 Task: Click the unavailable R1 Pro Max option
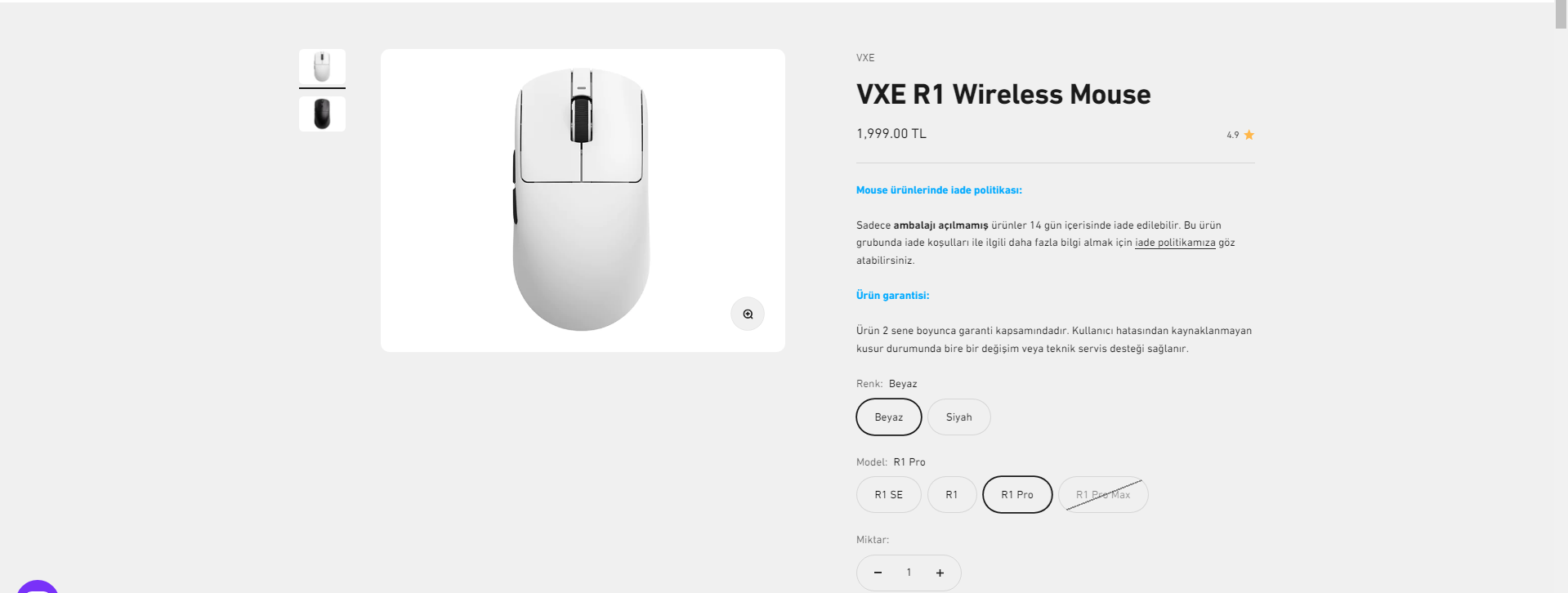pyautogui.click(x=1102, y=495)
